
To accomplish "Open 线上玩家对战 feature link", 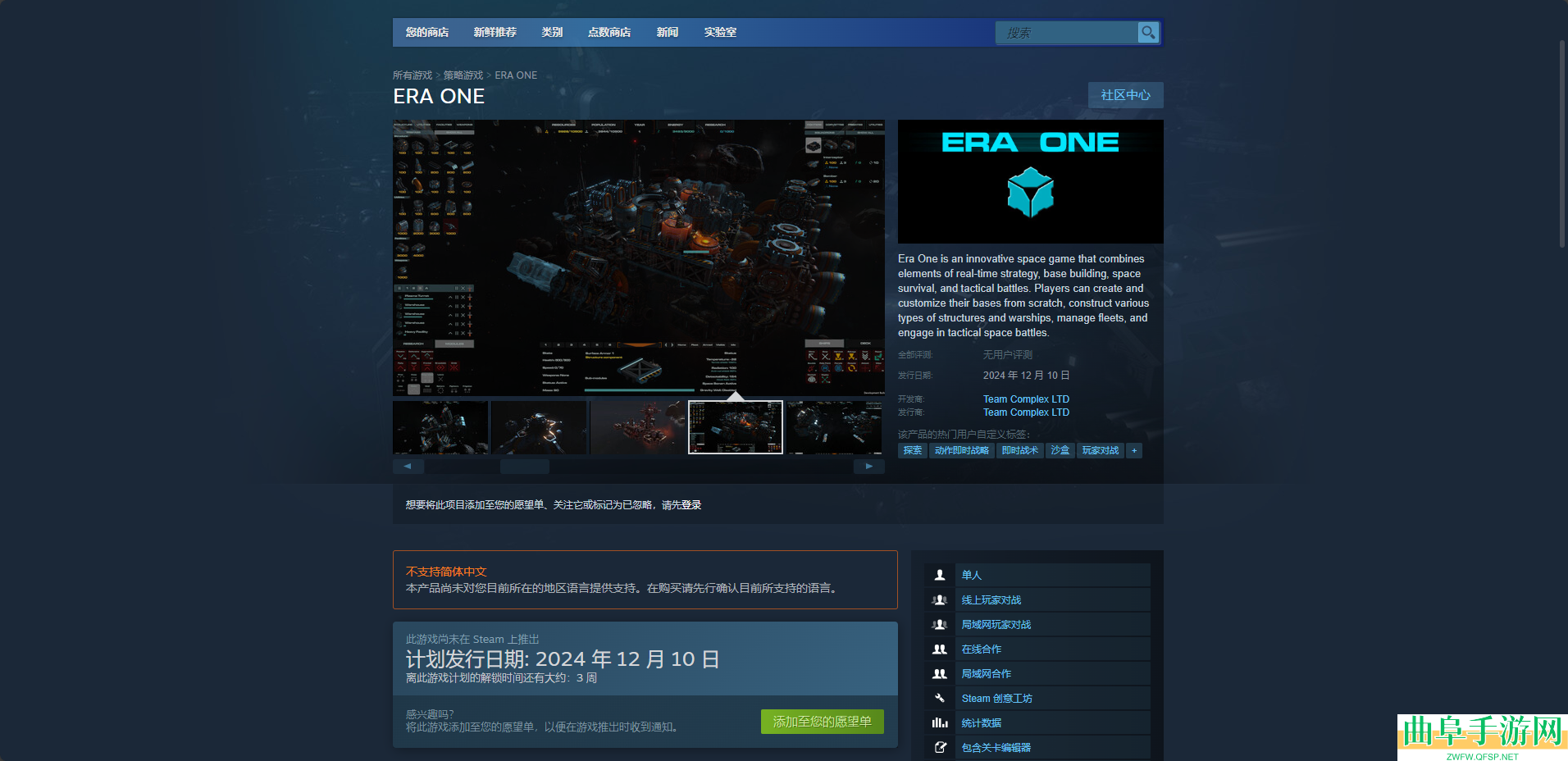I will tap(991, 599).
